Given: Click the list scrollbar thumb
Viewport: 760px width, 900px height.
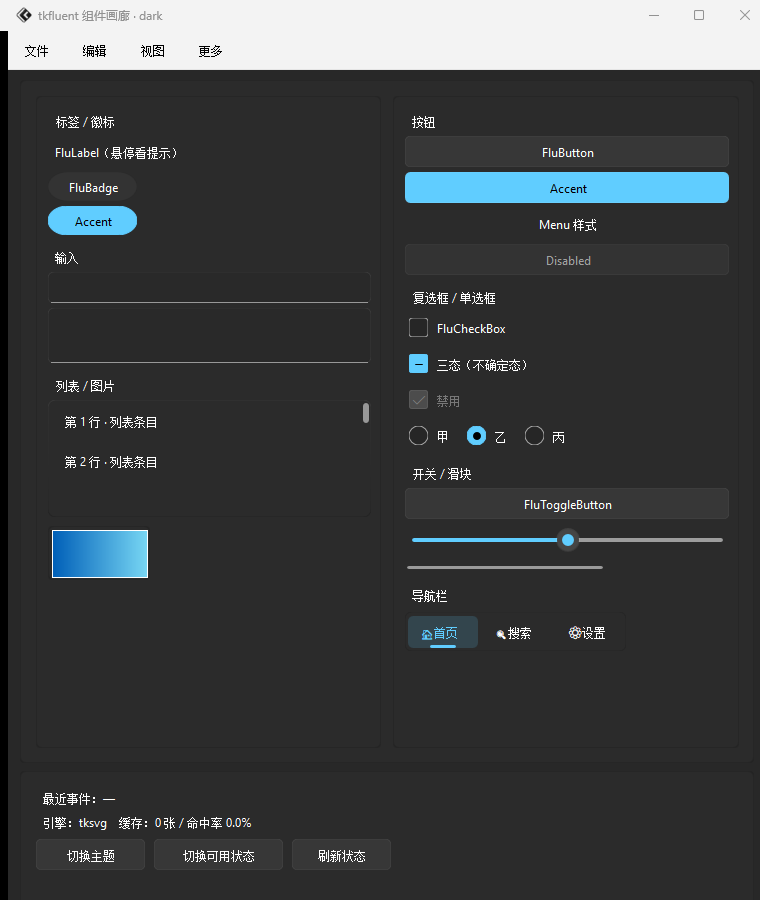Looking at the screenshot, I should [366, 413].
